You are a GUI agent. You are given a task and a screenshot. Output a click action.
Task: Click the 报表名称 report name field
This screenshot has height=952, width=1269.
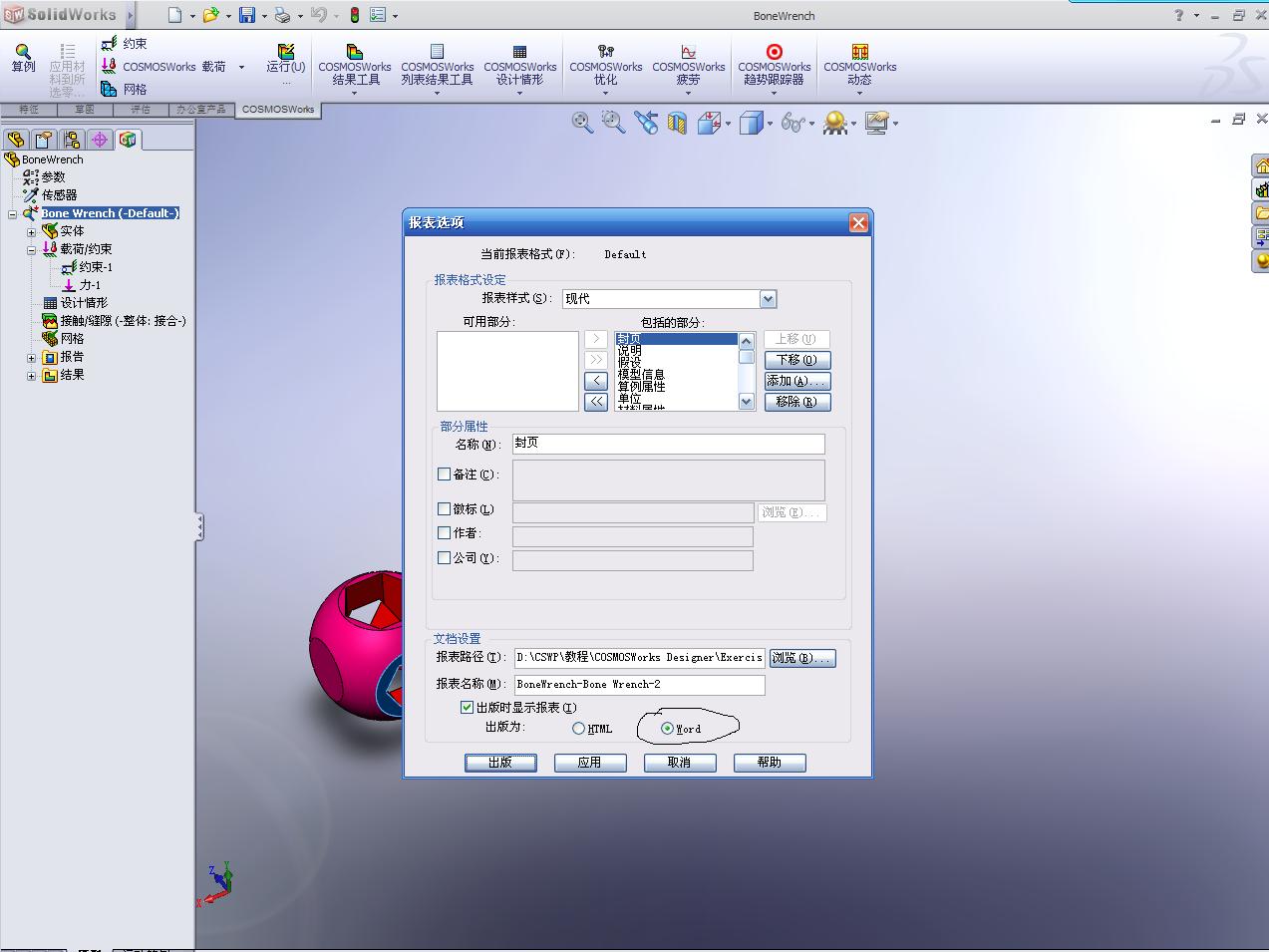click(640, 685)
